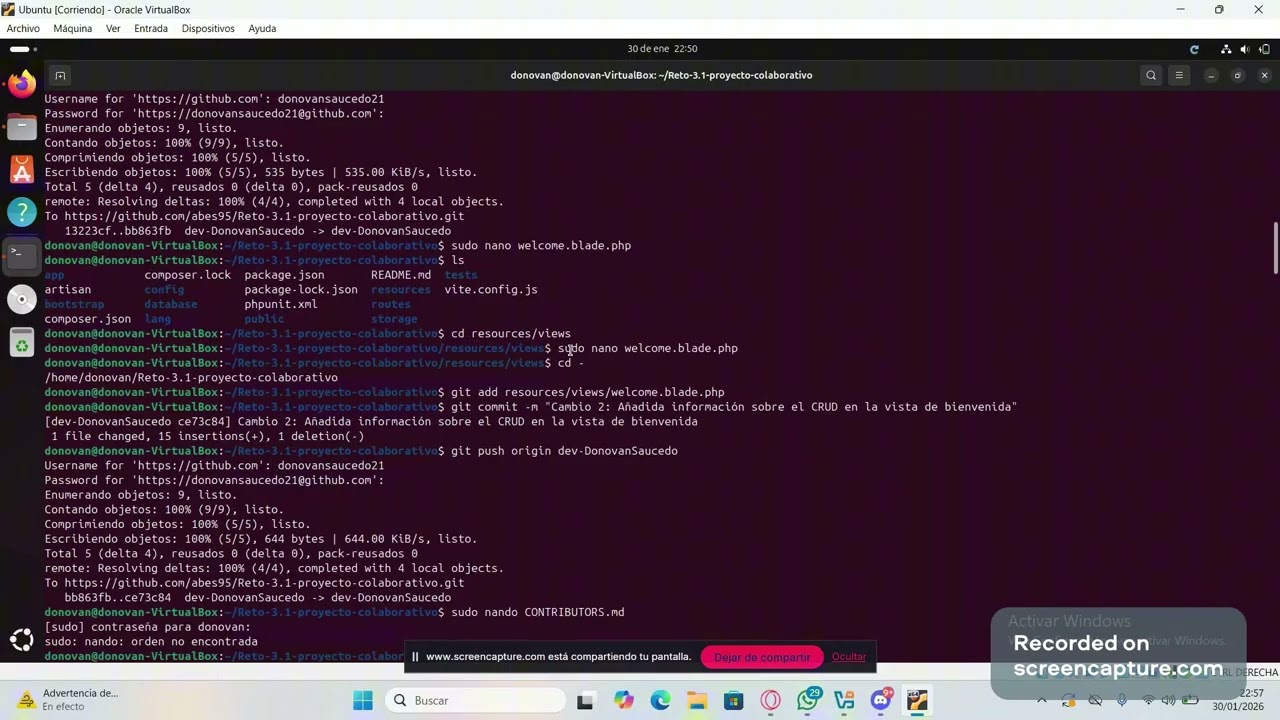
Task: Open Firefox from the Ubuntu dock
Action: [x=22, y=84]
